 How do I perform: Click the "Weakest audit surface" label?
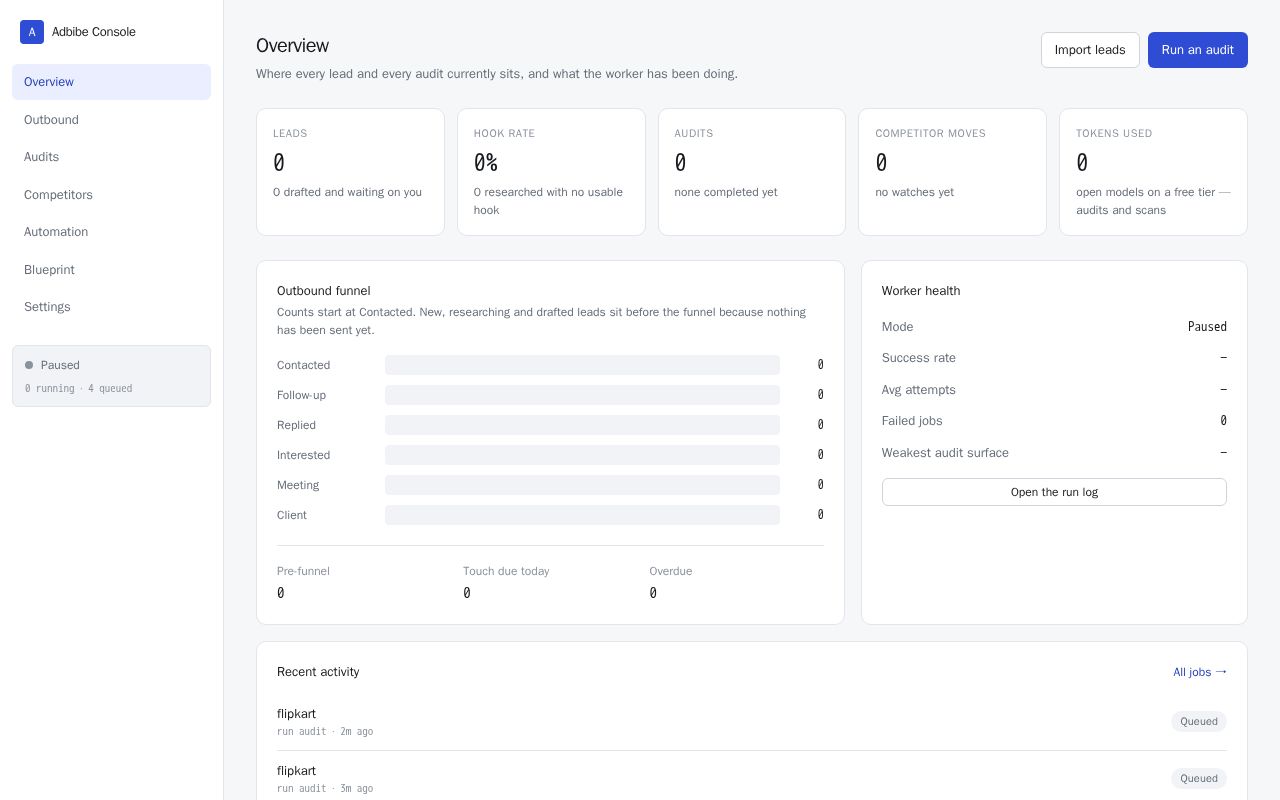coord(945,453)
